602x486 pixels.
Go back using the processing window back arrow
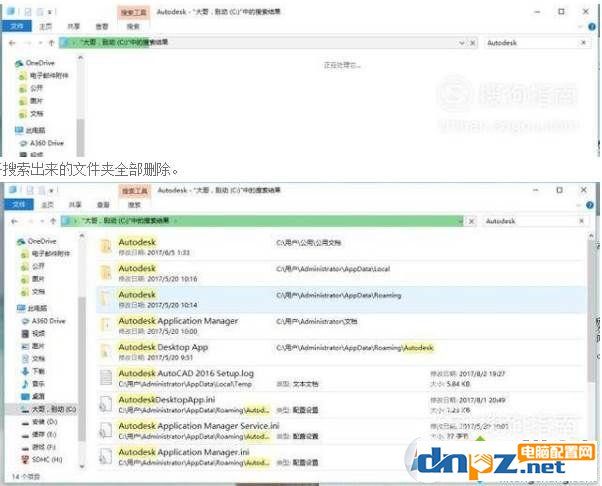pos(12,43)
